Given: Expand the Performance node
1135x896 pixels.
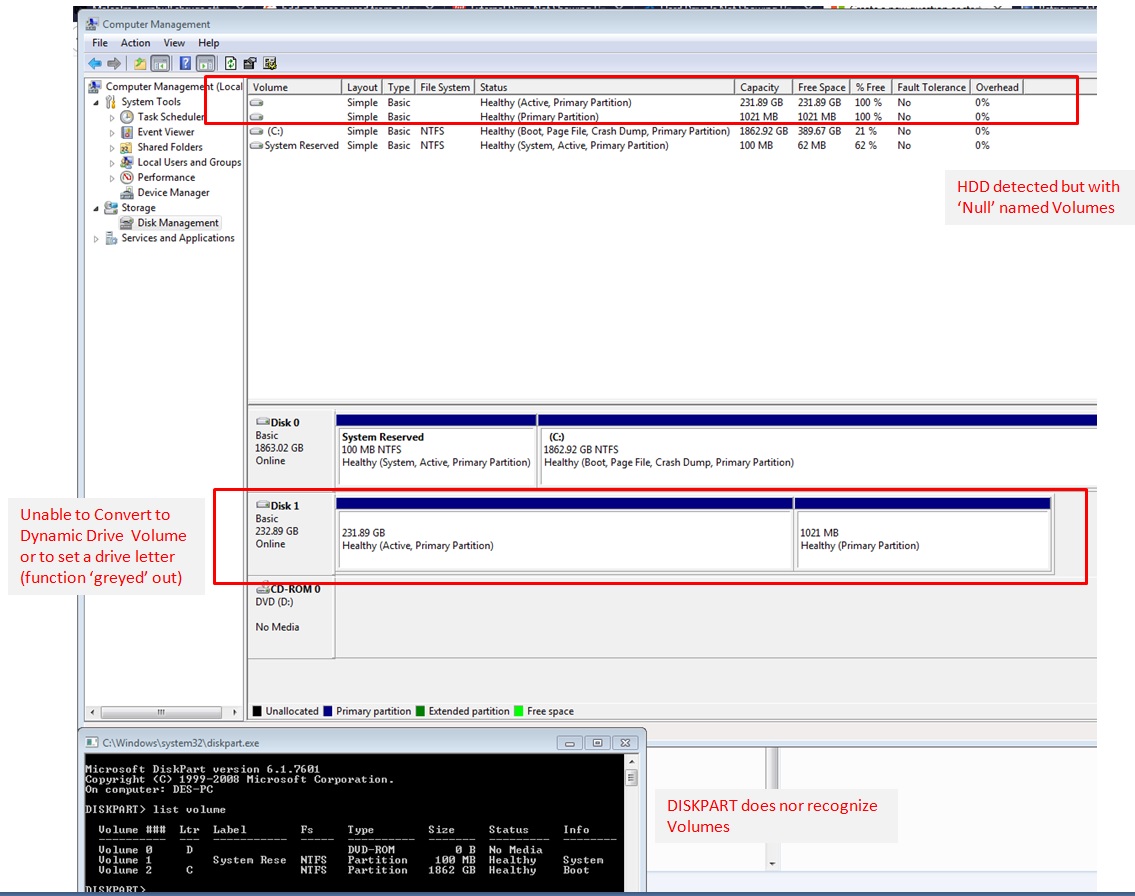Looking at the screenshot, I should 111,178.
